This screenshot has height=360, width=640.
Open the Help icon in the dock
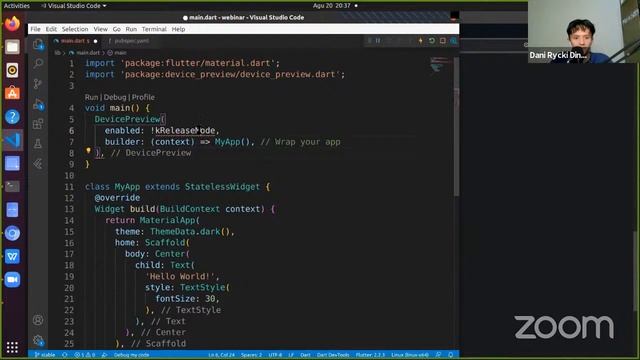12,117
